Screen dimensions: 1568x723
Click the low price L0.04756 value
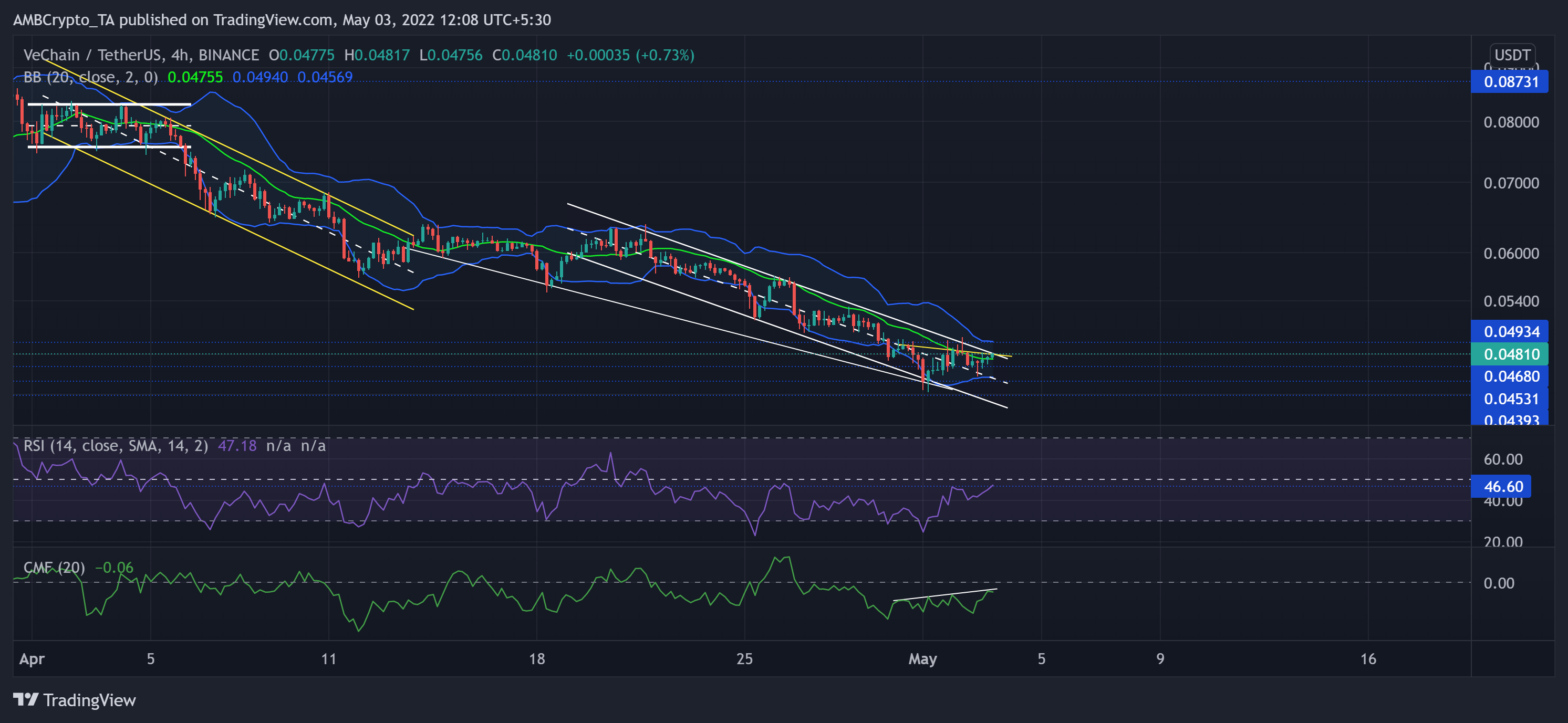tap(450, 55)
